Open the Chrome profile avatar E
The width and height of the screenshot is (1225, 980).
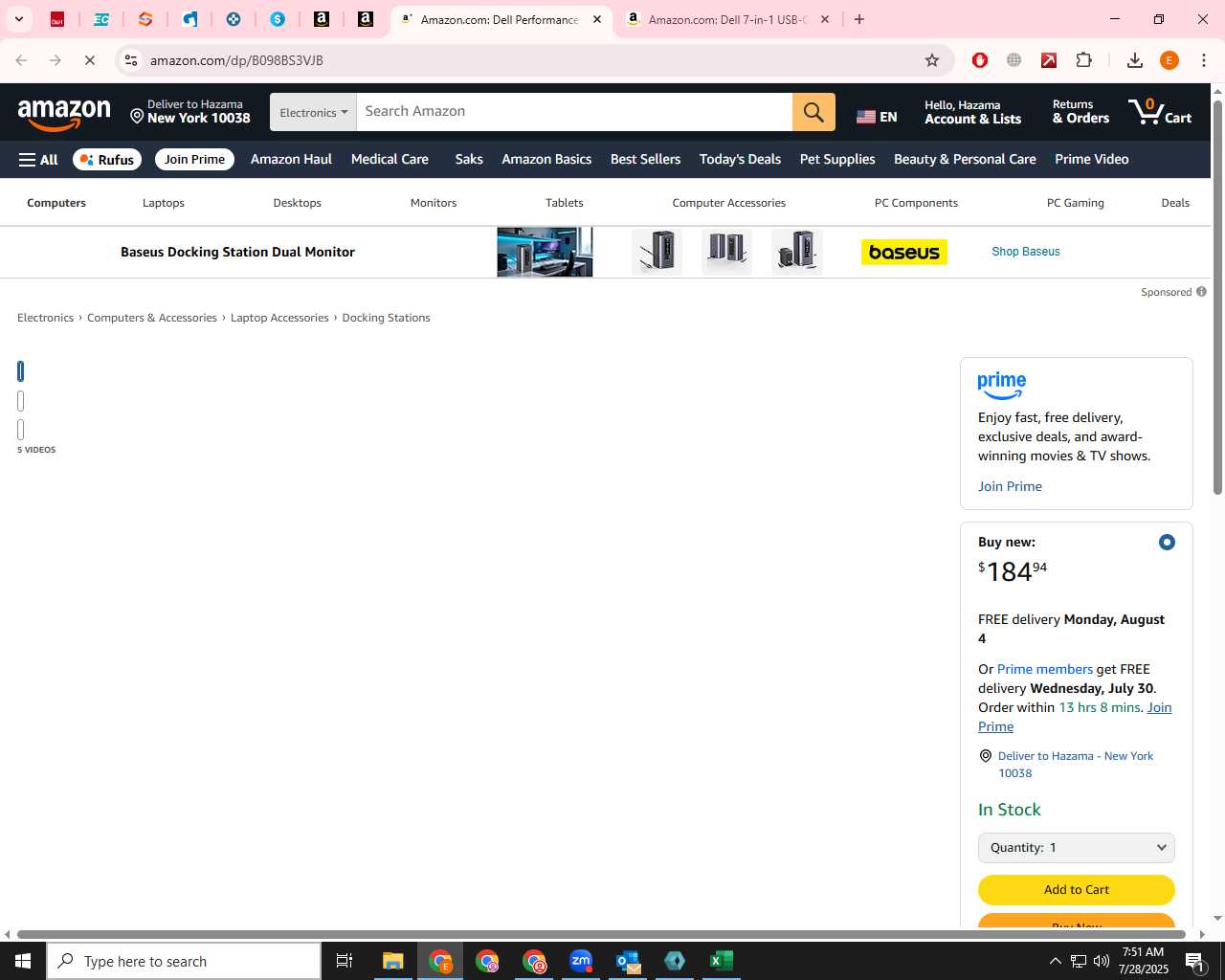coord(1169,60)
